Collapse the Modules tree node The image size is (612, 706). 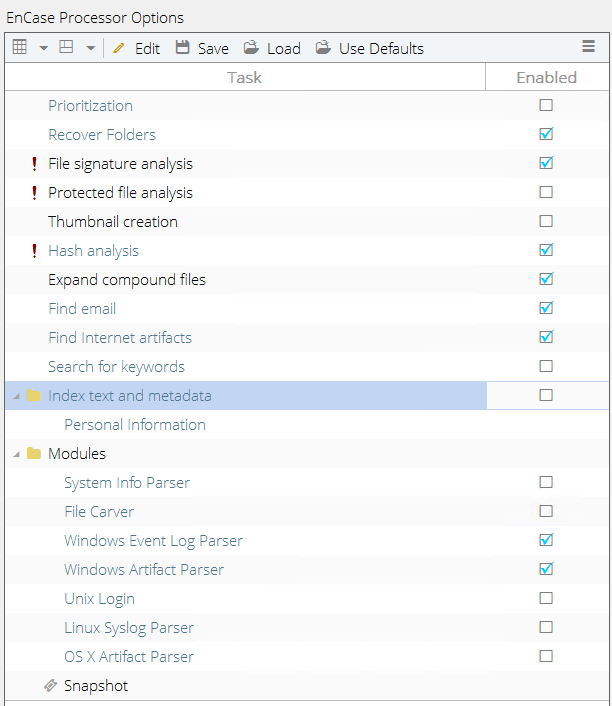click(x=17, y=454)
